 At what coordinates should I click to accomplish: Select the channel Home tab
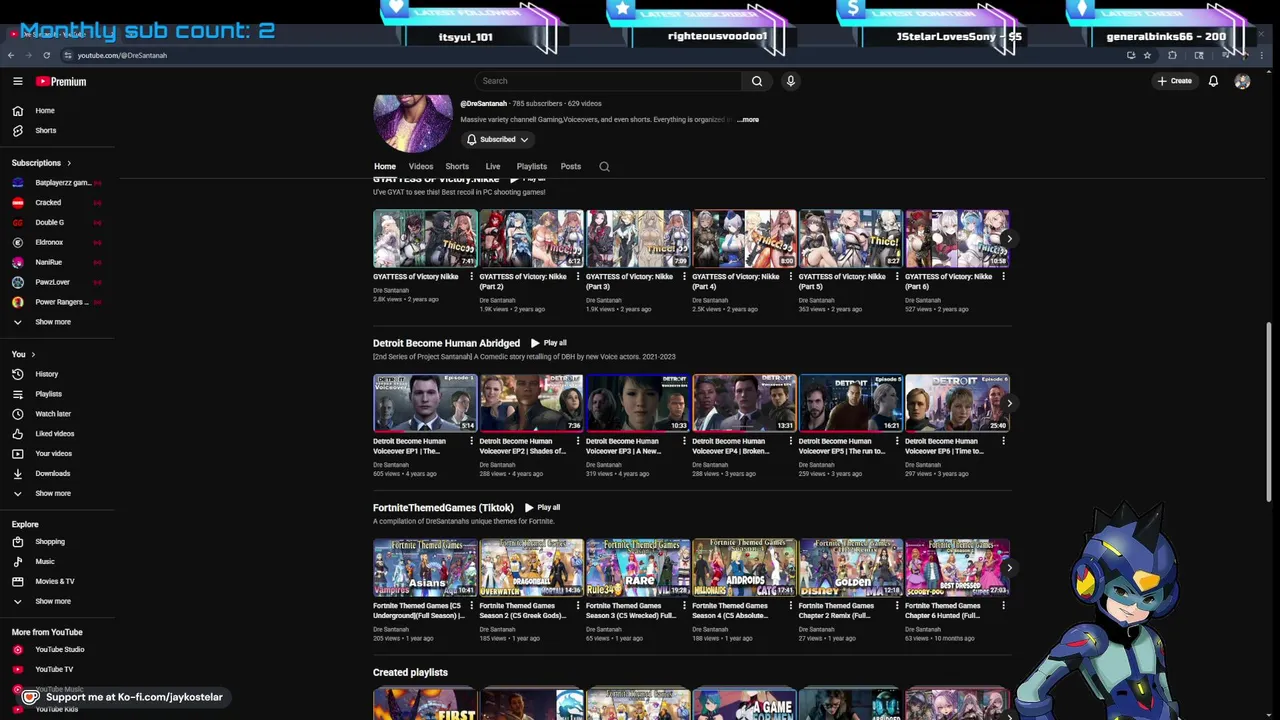click(x=385, y=167)
